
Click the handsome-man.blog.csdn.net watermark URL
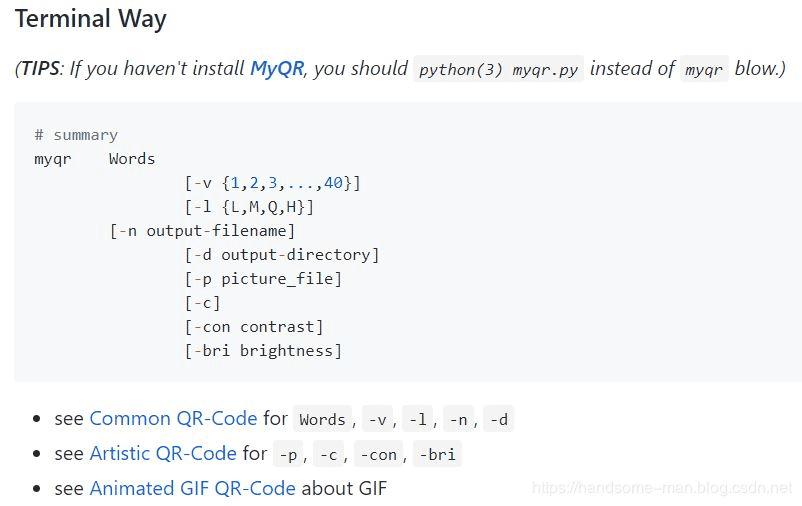tap(662, 488)
